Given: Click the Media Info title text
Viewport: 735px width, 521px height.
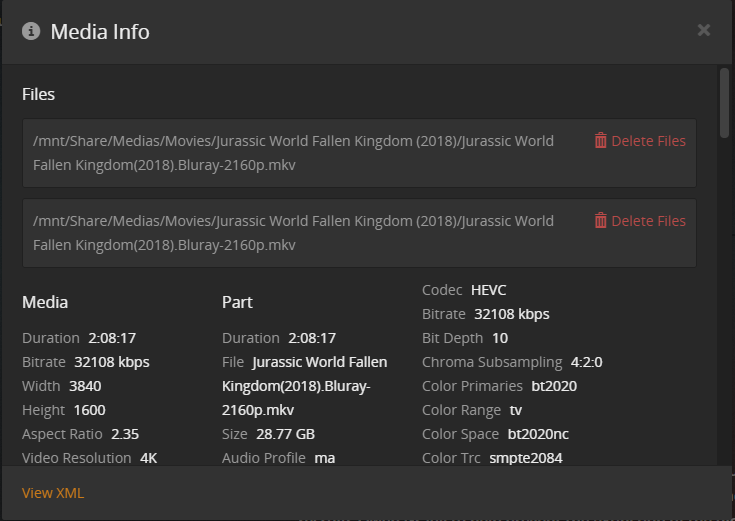Looking at the screenshot, I should coord(100,32).
